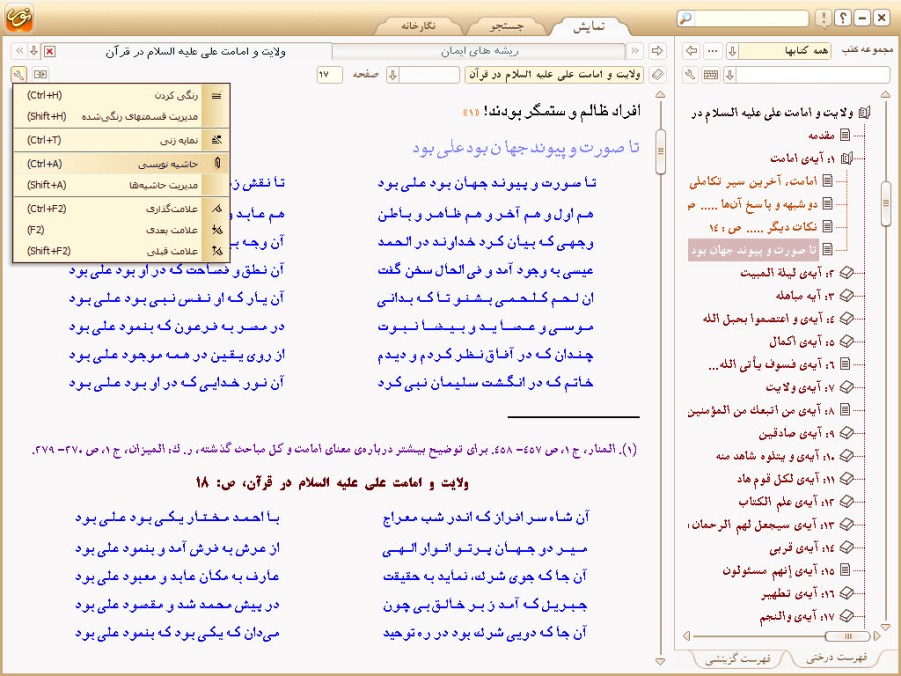
Task: Click the top search input field
Action: click(x=751, y=18)
